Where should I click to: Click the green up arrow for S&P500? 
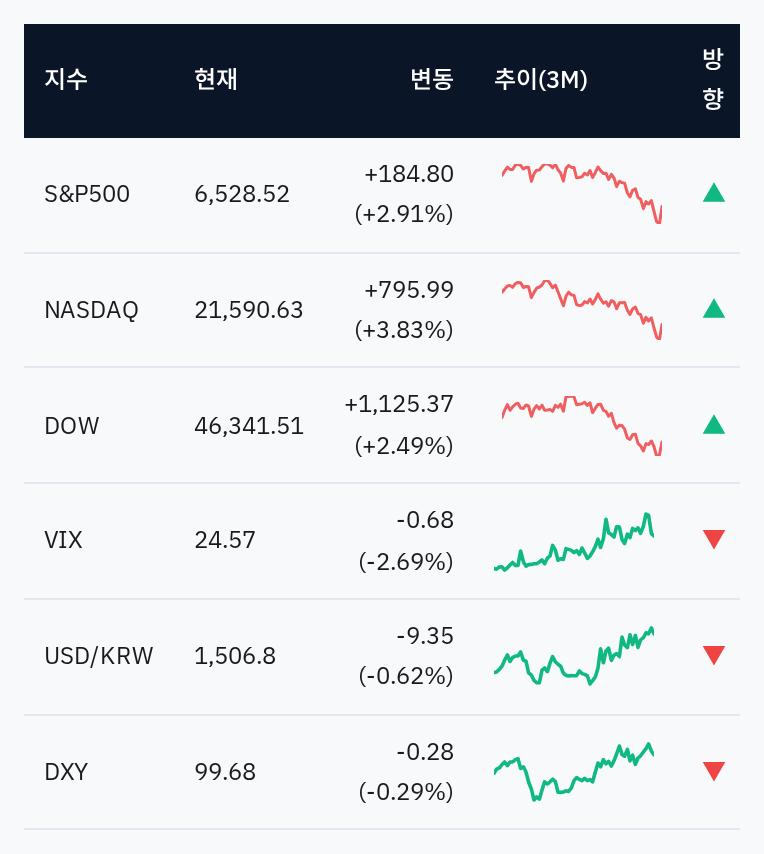(713, 193)
